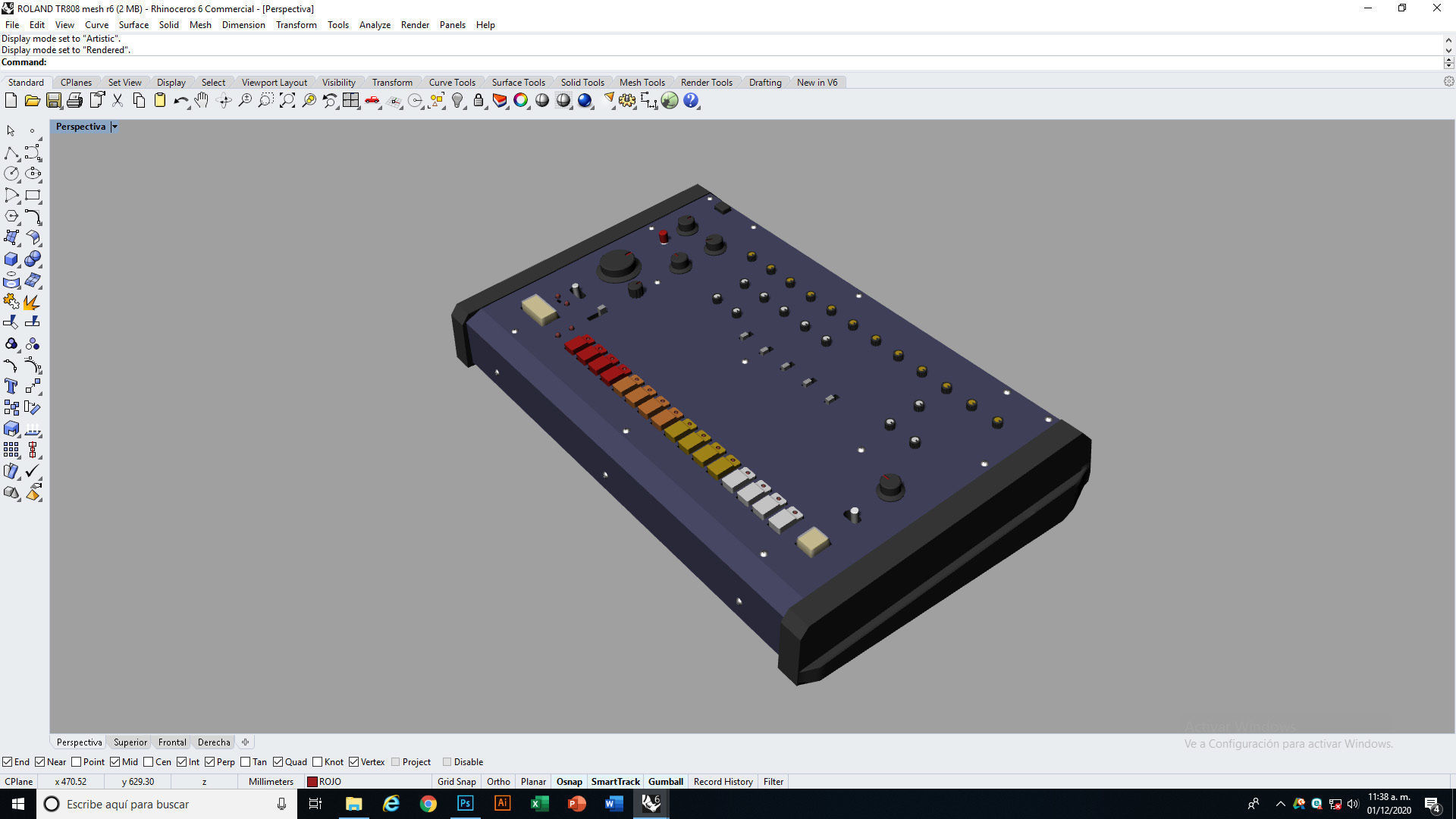Switch to the Mesh Tools toolbar tab

642,82
